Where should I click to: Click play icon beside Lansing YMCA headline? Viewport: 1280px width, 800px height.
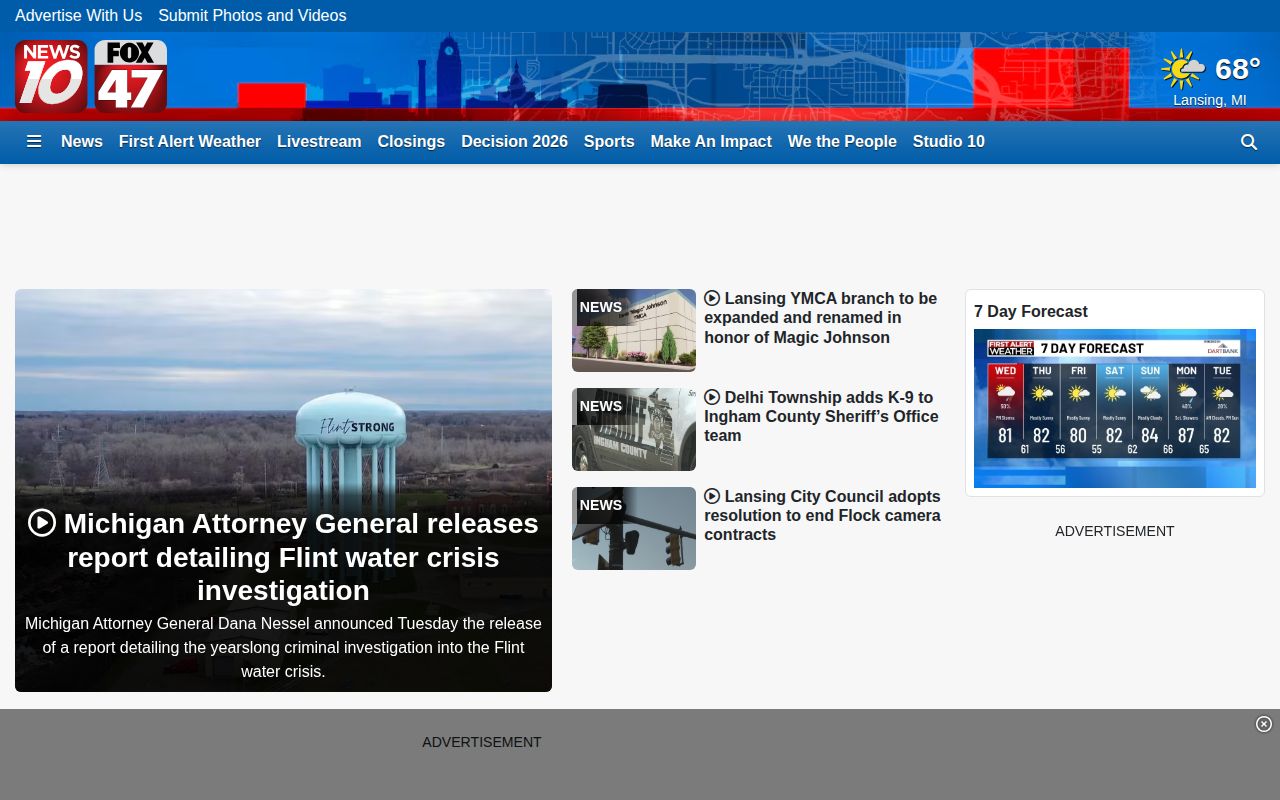point(712,298)
